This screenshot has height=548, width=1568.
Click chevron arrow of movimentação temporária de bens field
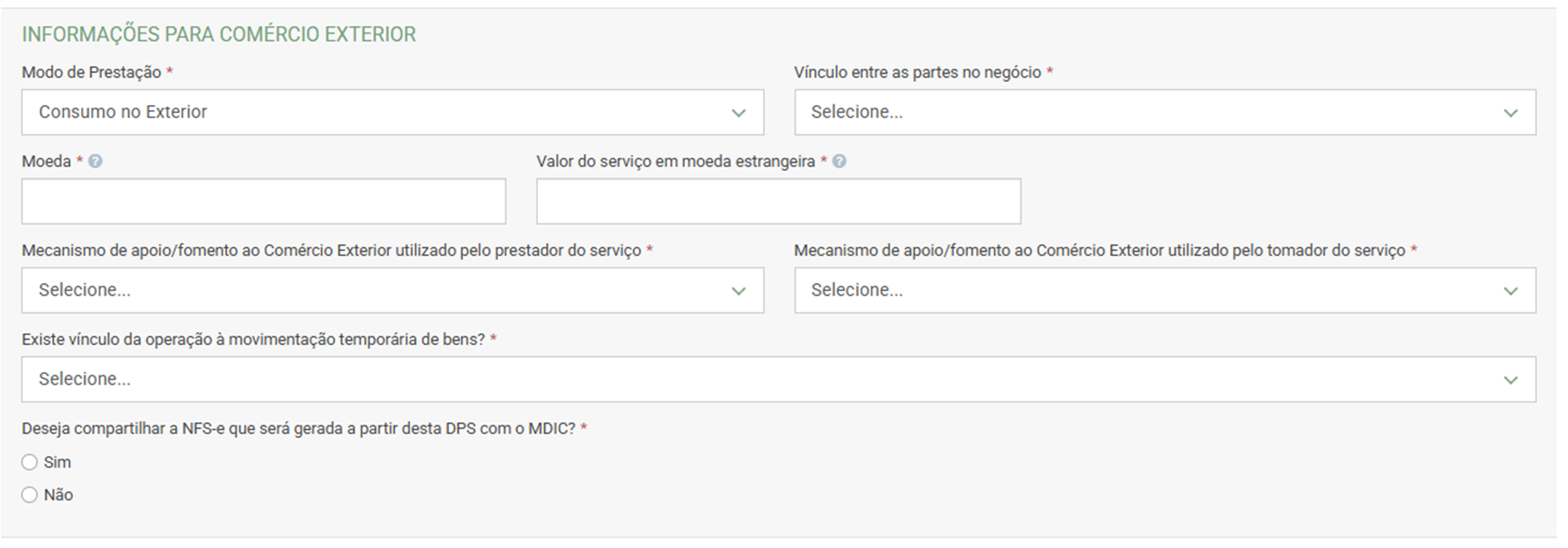click(1510, 380)
